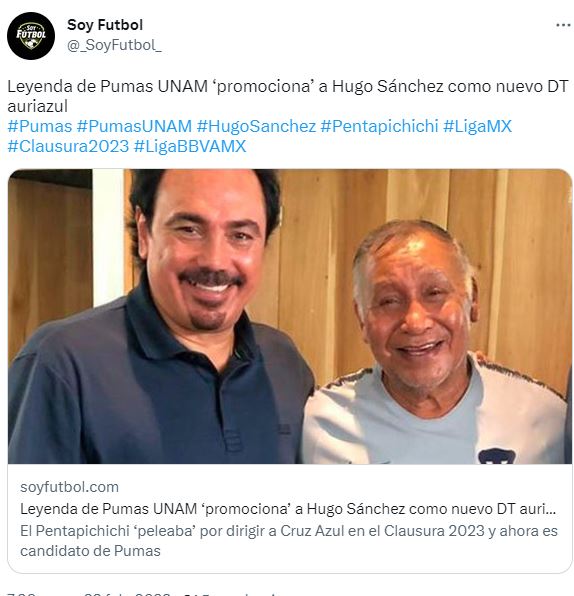Click the soyfutbol.com domain text
Image resolution: width=574 pixels, height=596 pixels.
pyautogui.click(x=69, y=487)
